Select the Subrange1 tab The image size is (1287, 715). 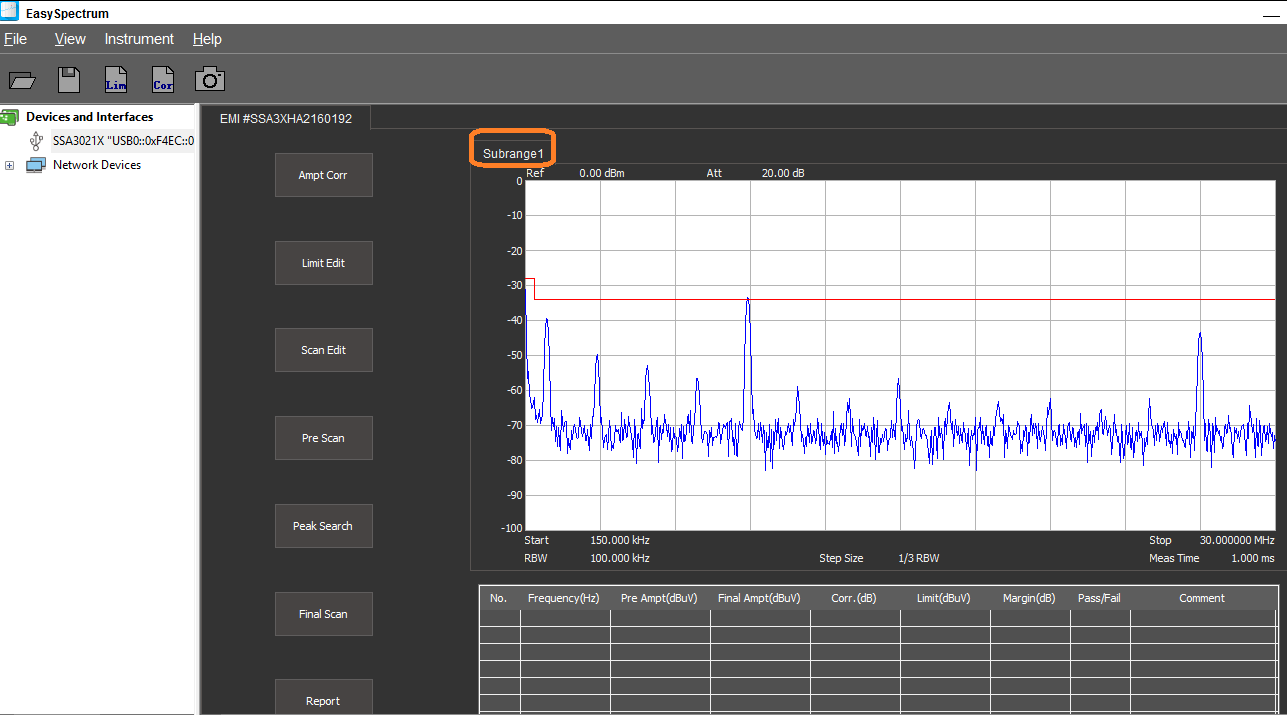(512, 154)
